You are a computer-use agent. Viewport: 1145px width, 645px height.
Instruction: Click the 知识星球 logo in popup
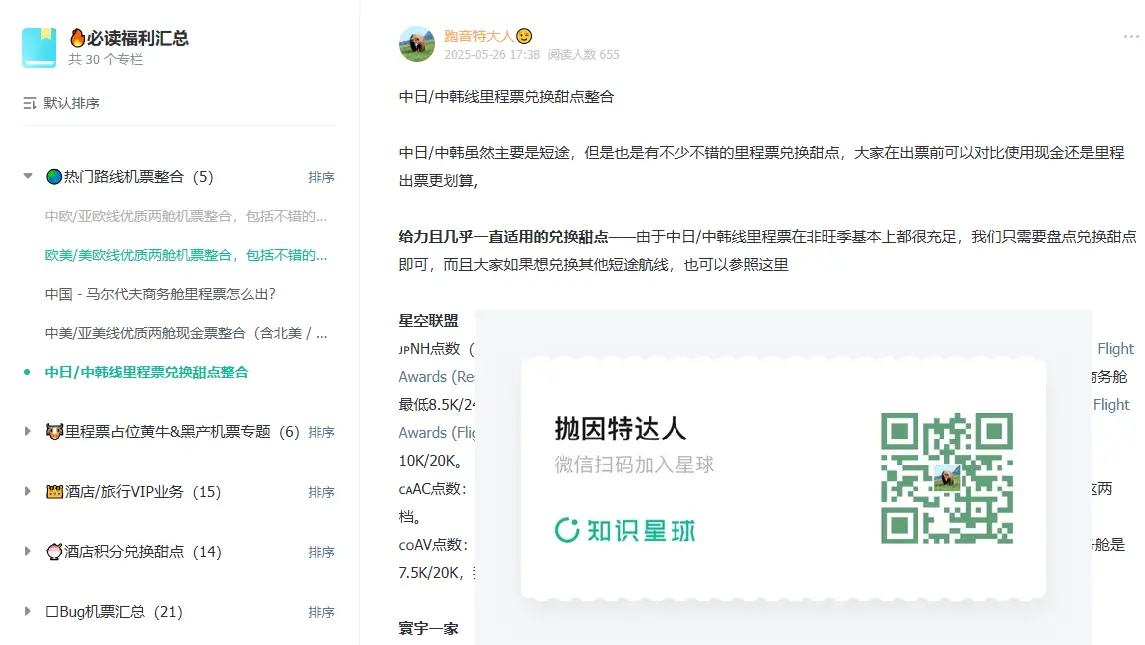(625, 530)
